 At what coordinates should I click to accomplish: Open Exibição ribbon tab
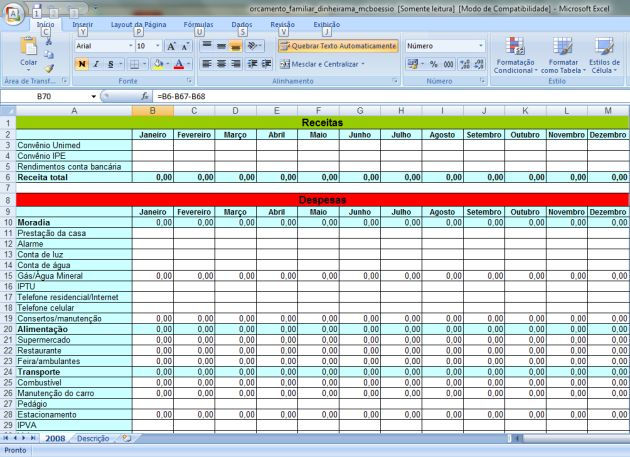[x=327, y=25]
